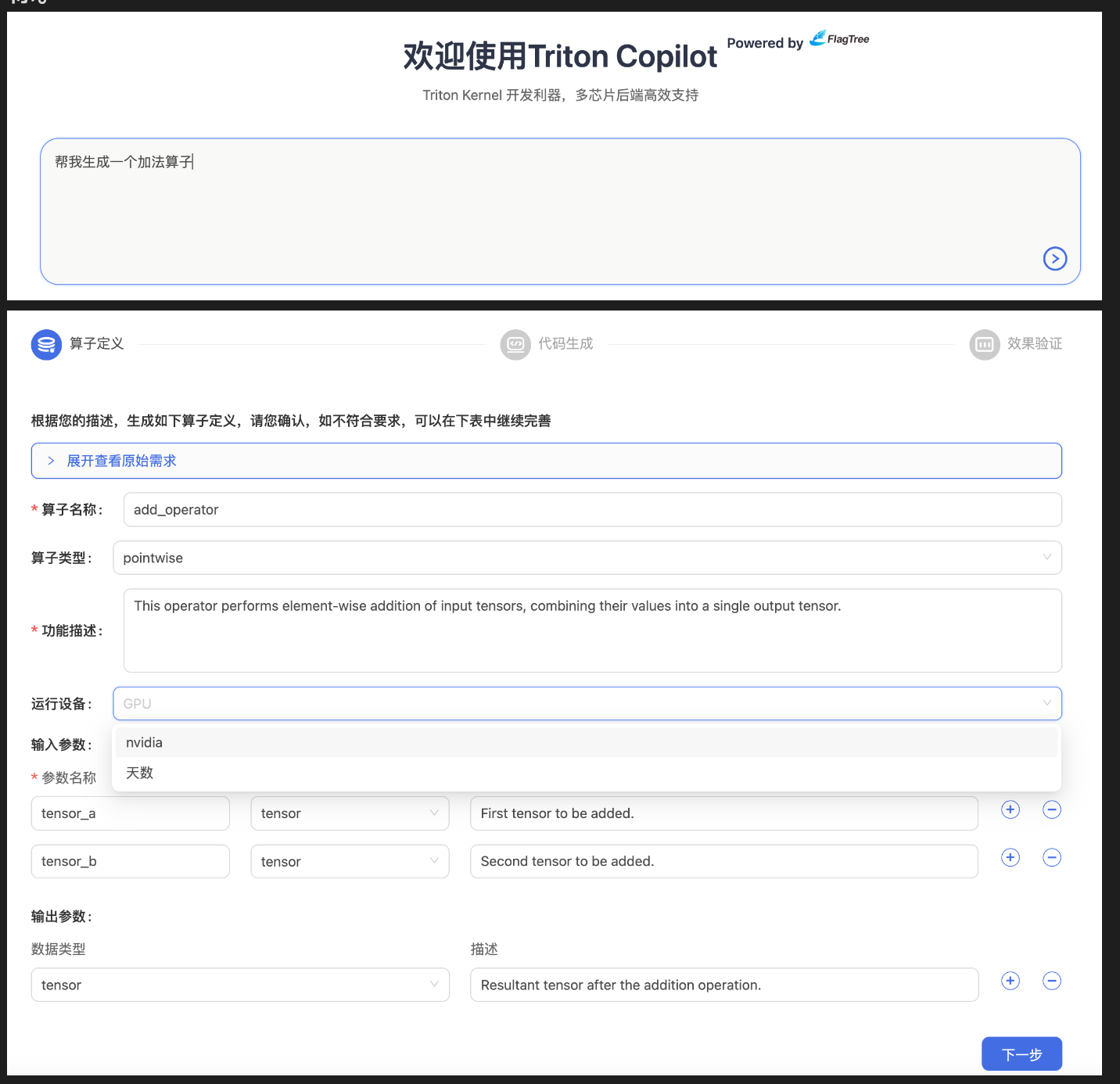Submit the prompt with the send arrow icon
This screenshot has width=1120, height=1084.
coord(1055,258)
